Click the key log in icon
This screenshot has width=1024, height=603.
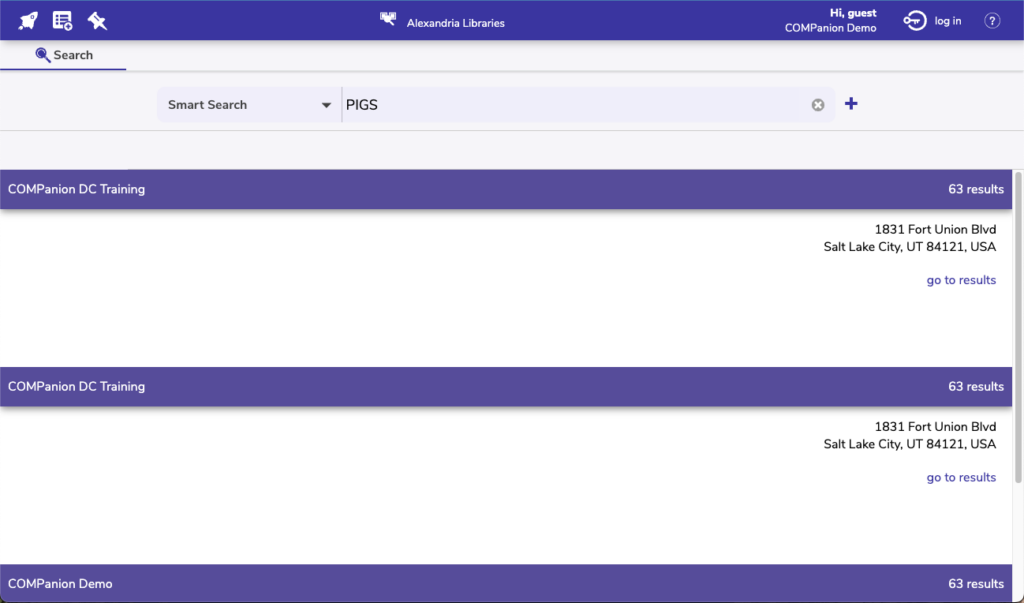pyautogui.click(x=915, y=21)
